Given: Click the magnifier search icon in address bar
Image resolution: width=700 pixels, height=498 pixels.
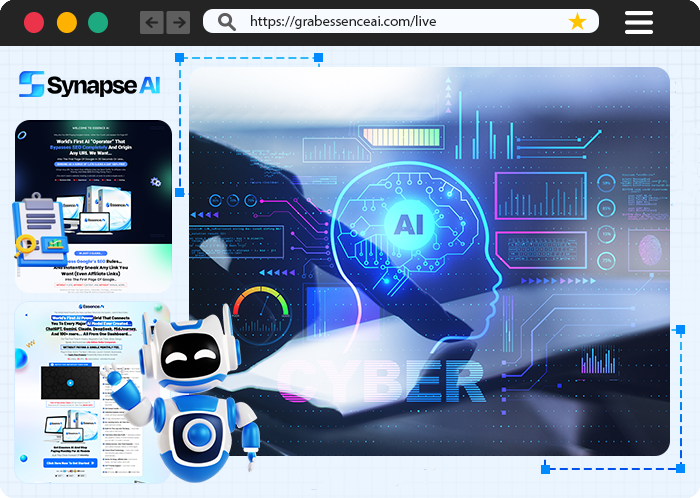Looking at the screenshot, I should pos(227,22).
